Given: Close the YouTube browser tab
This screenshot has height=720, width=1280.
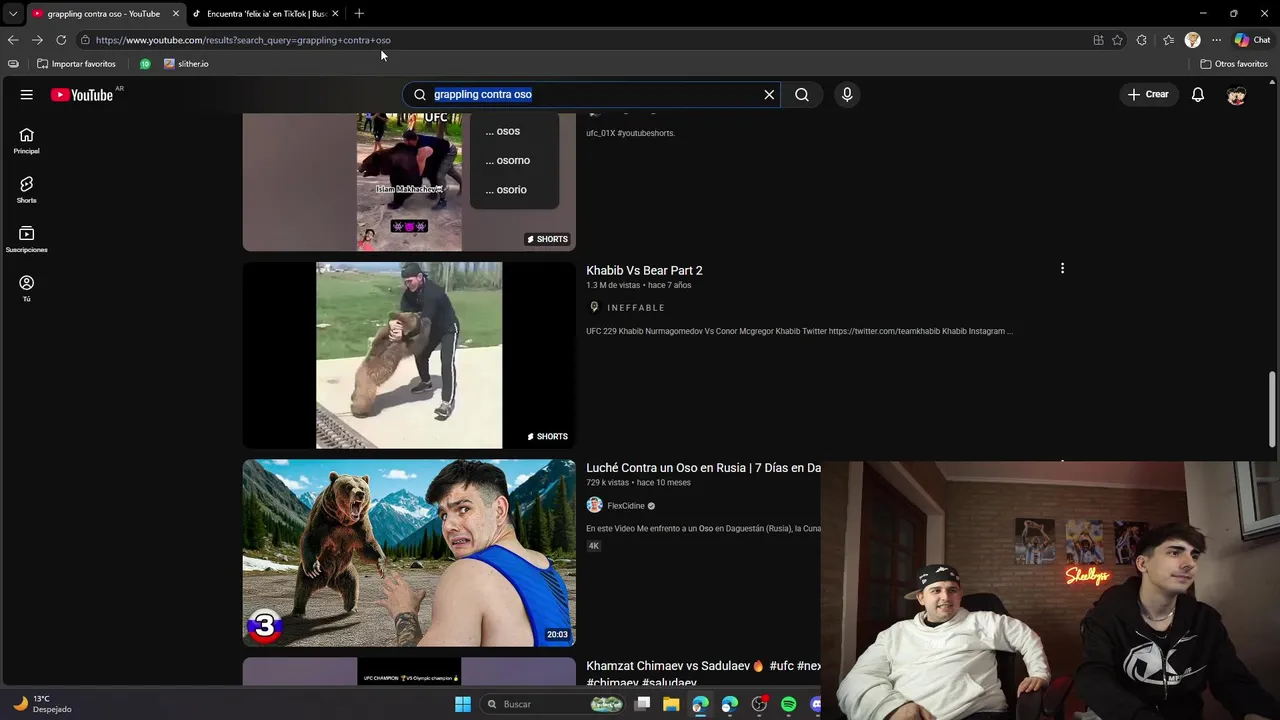Looking at the screenshot, I should (x=176, y=14).
